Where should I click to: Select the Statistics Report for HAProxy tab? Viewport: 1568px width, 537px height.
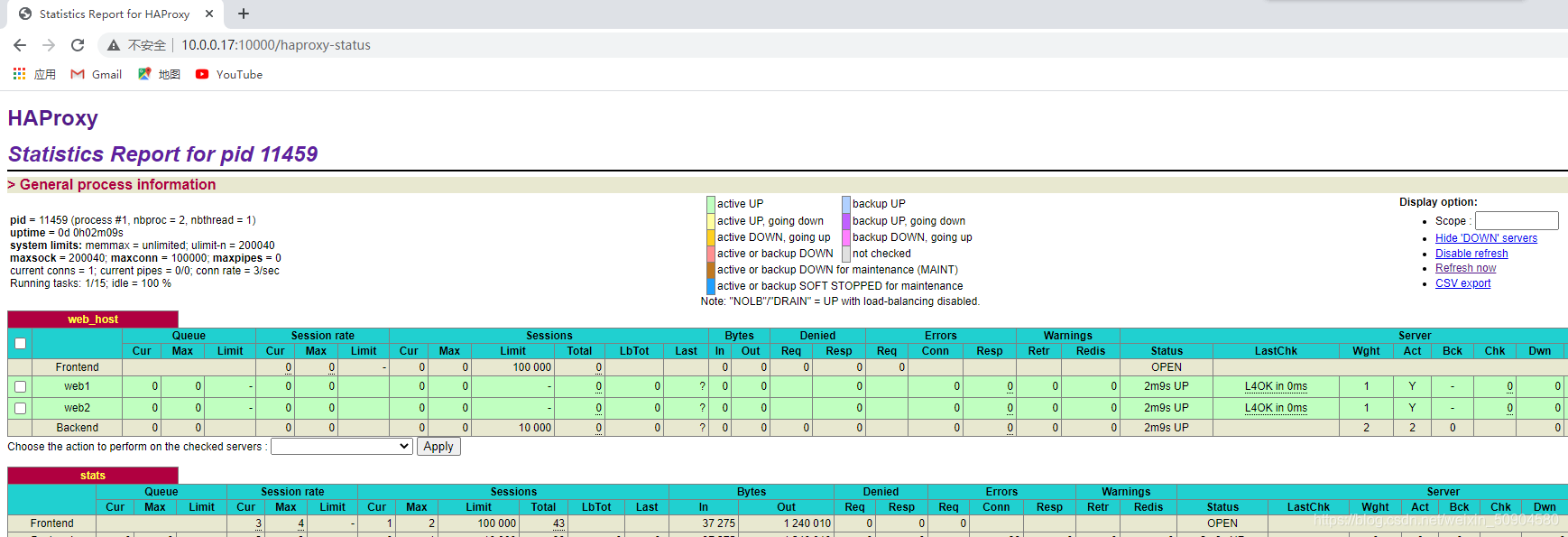point(115,14)
